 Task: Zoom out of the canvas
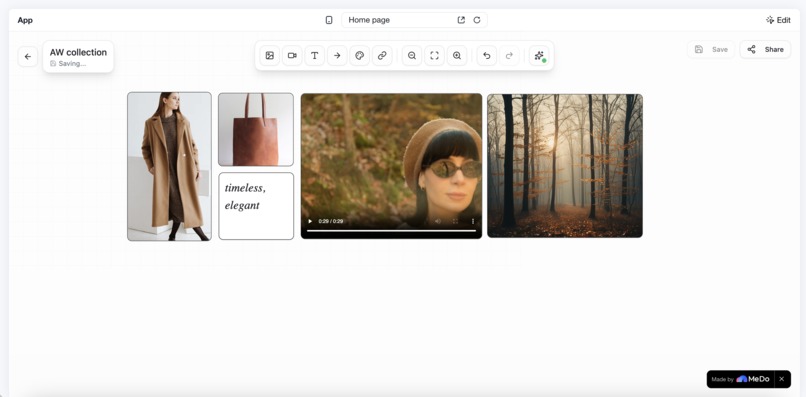(412, 56)
